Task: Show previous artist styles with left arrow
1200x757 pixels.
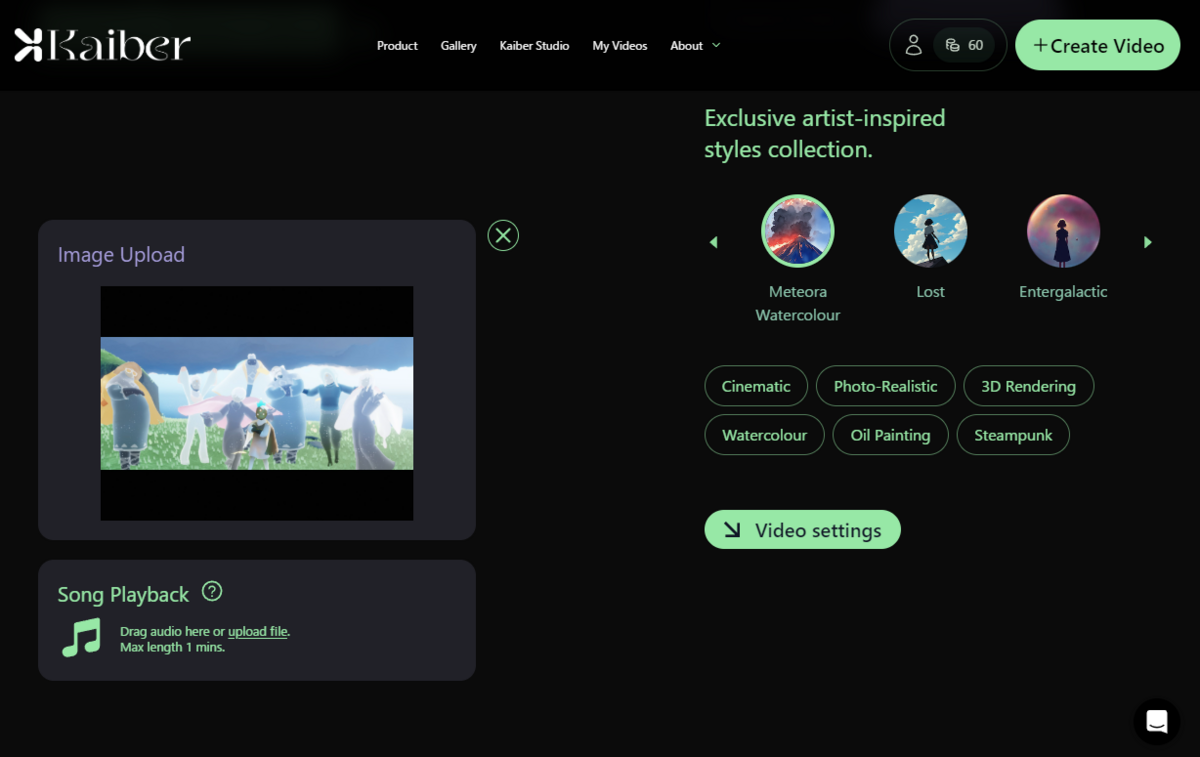Action: [713, 242]
